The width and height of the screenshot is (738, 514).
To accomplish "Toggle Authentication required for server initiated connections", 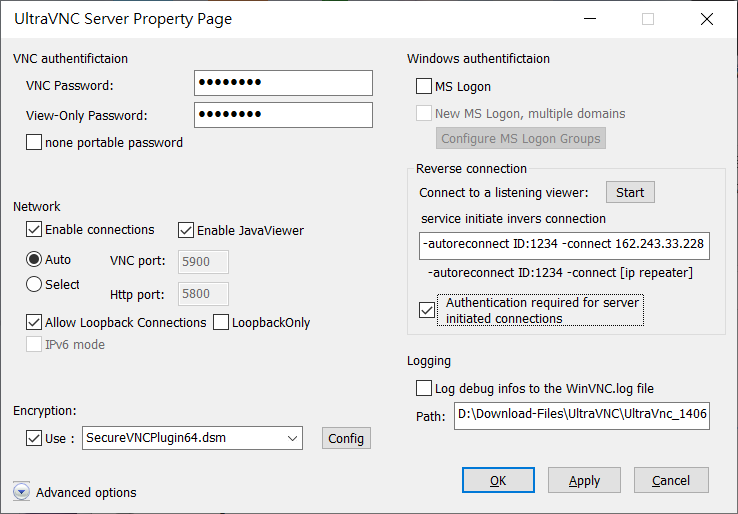I will (427, 310).
